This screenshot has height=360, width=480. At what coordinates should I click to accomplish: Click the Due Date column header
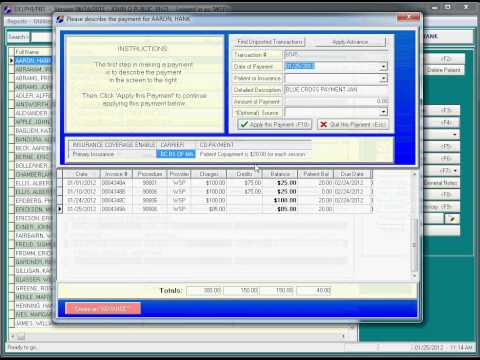pyautogui.click(x=352, y=174)
